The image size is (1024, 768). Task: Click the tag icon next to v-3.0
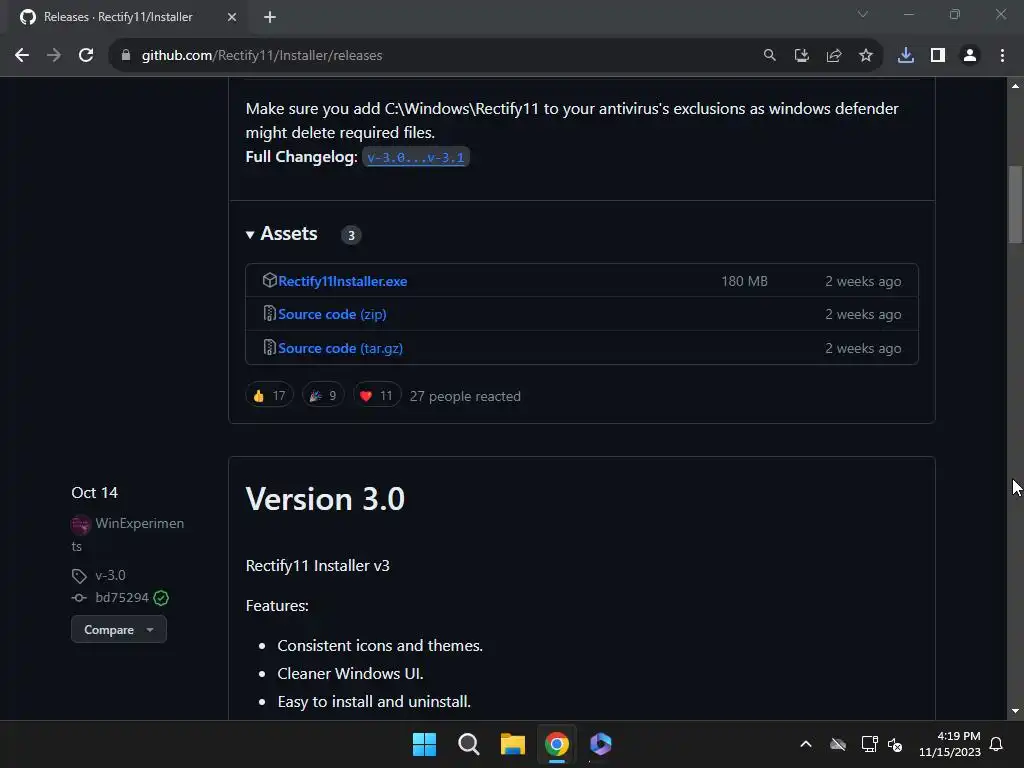79,576
